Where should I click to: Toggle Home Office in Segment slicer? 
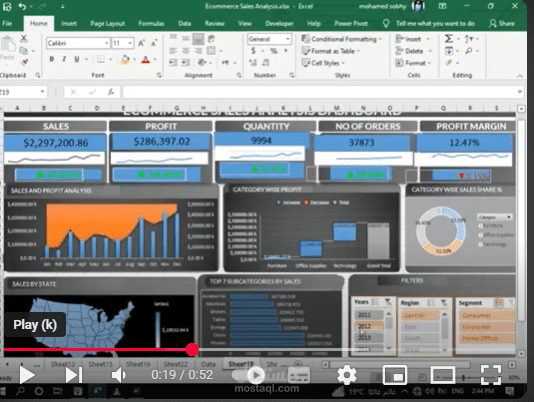pyautogui.click(x=487, y=338)
